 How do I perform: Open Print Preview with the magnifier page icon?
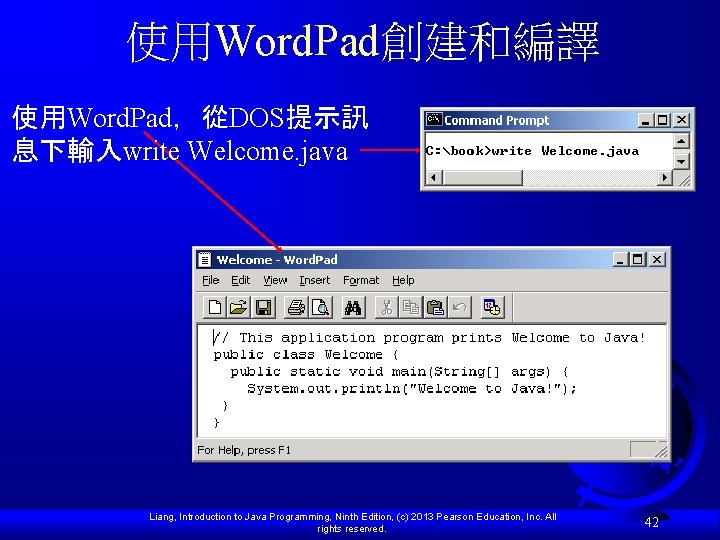point(321,307)
